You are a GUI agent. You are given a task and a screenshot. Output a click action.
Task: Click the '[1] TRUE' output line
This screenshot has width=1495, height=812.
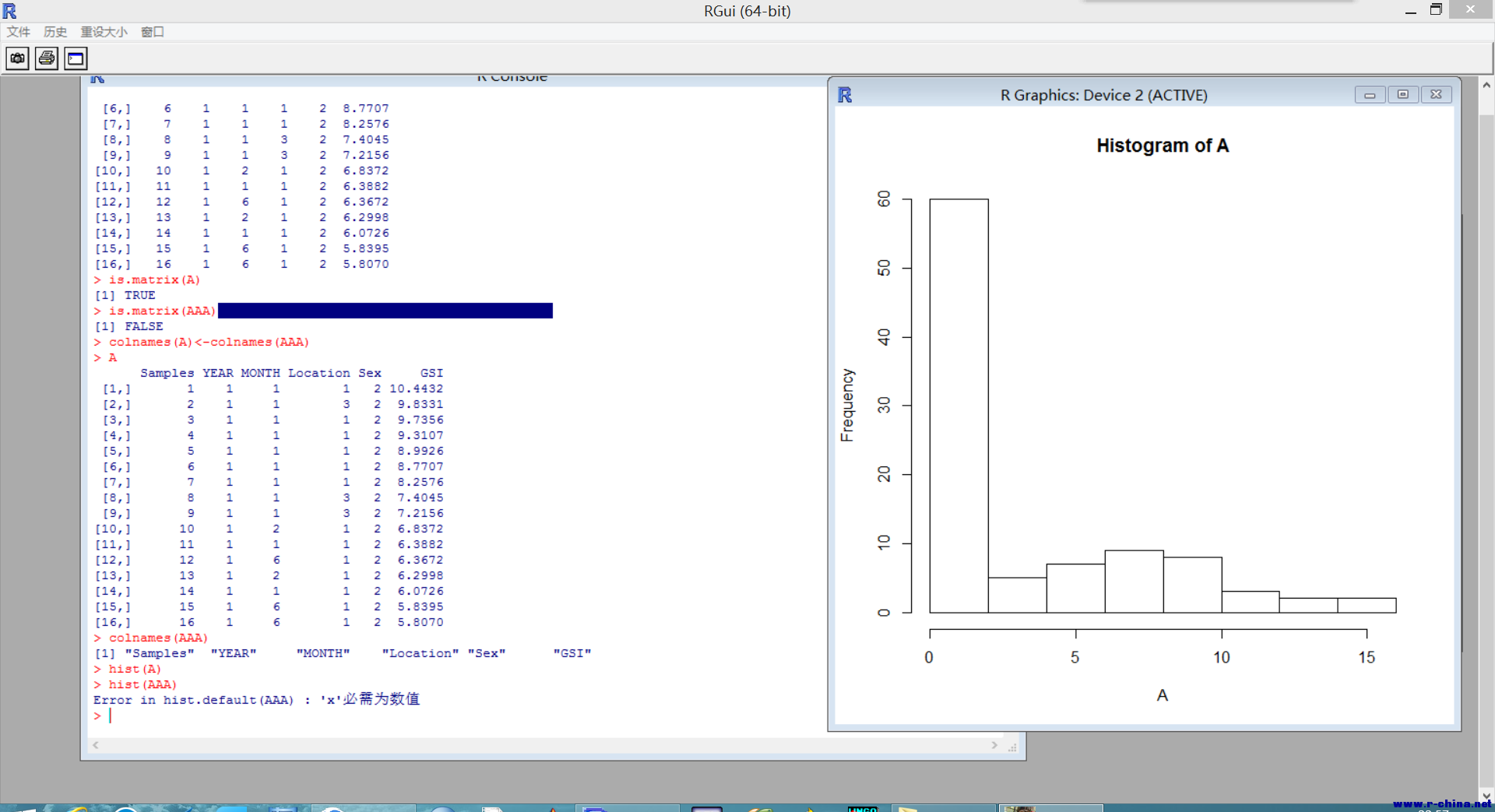coord(125,295)
